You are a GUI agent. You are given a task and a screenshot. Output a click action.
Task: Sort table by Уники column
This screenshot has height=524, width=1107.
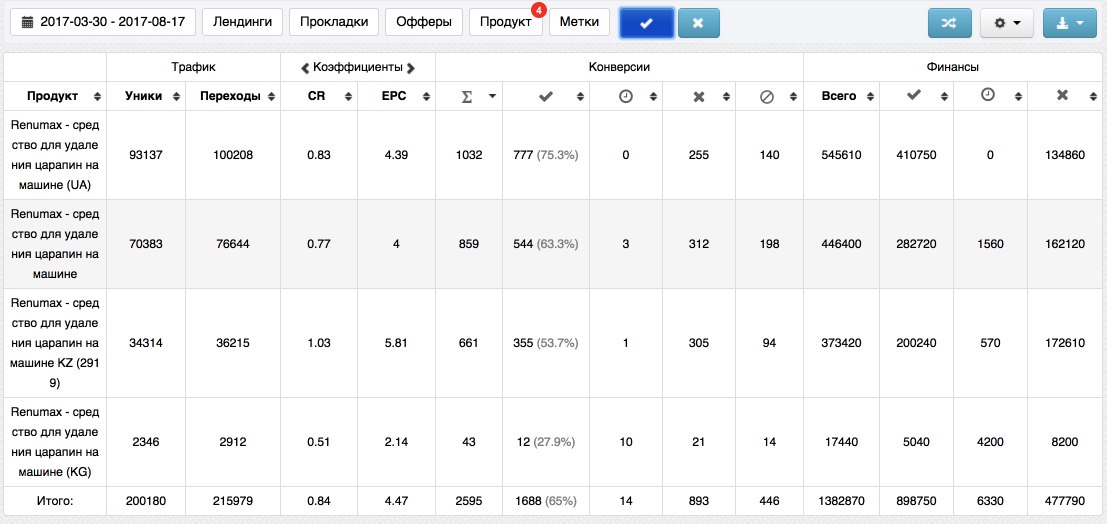147,96
